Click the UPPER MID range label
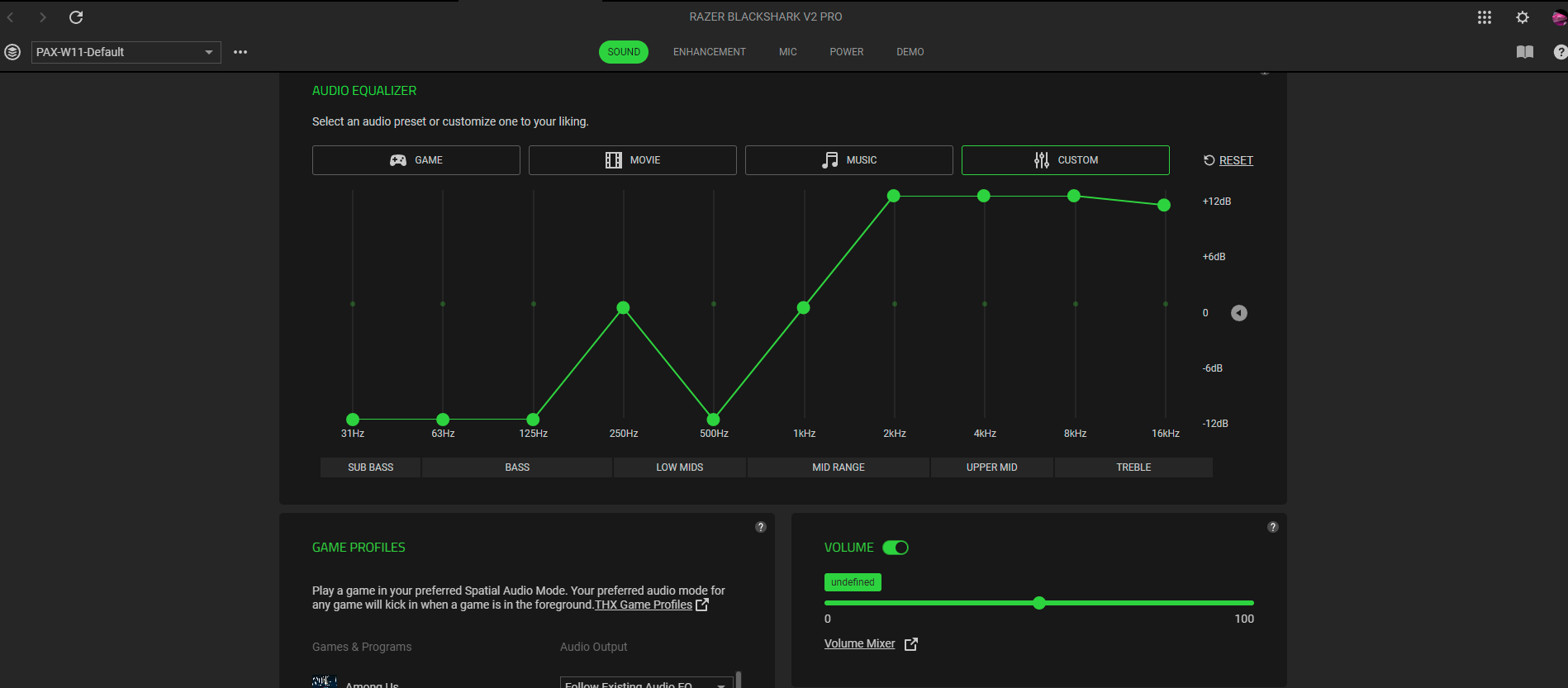The image size is (1568, 688). pyautogui.click(x=992, y=467)
